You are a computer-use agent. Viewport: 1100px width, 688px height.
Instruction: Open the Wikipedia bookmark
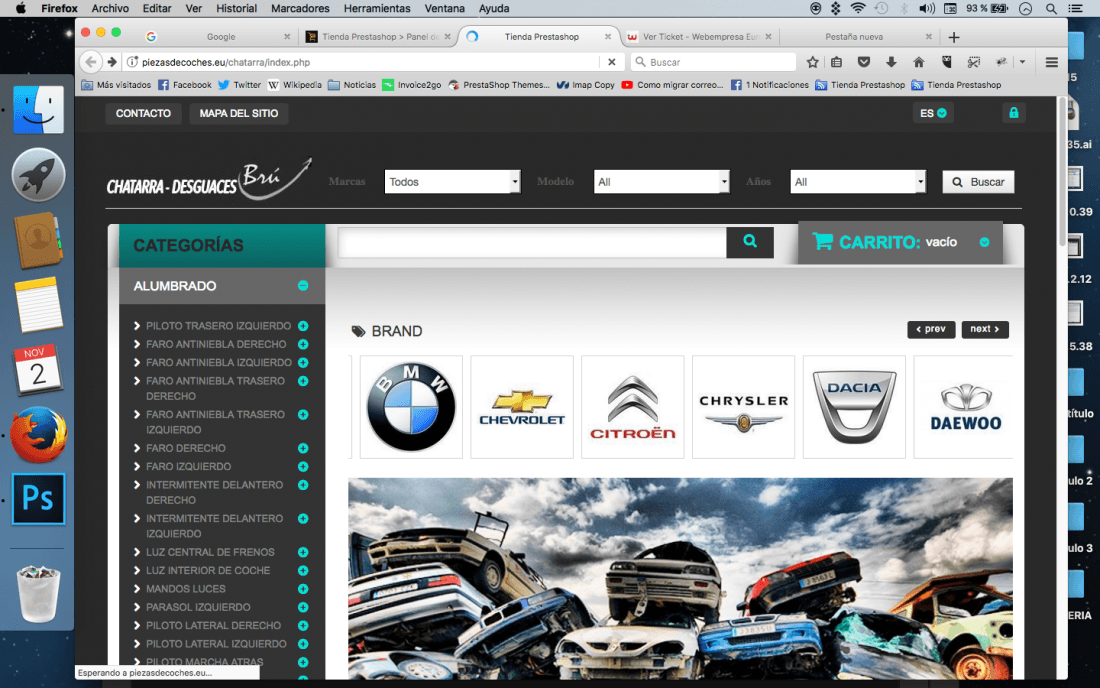tap(295, 85)
